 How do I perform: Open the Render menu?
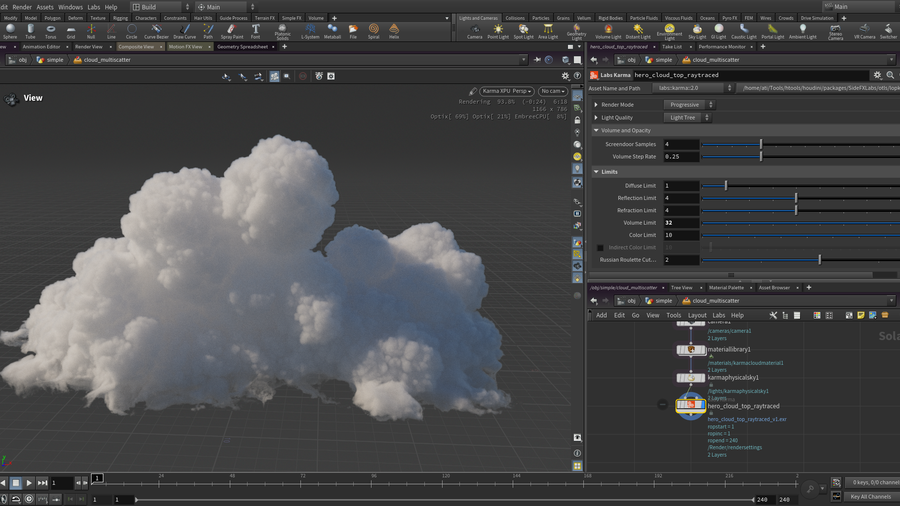(22, 7)
